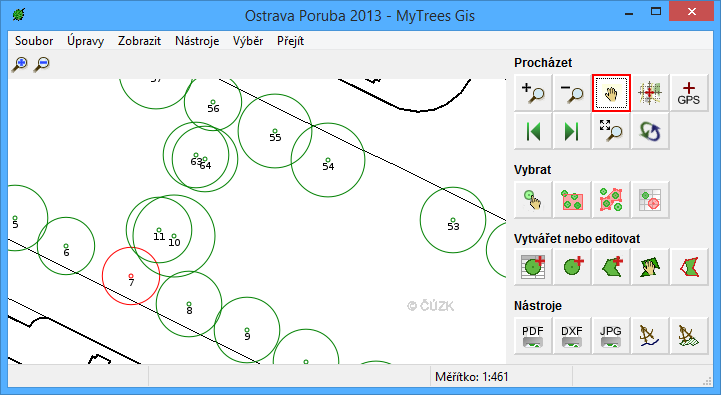Image resolution: width=721 pixels, height=395 pixels.
Task: Go to next view arrow
Action: click(572, 132)
